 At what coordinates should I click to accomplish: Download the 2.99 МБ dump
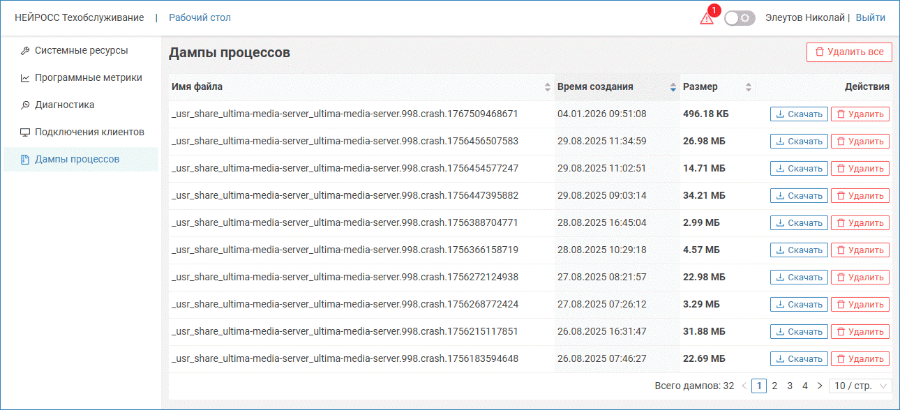[x=799, y=223]
